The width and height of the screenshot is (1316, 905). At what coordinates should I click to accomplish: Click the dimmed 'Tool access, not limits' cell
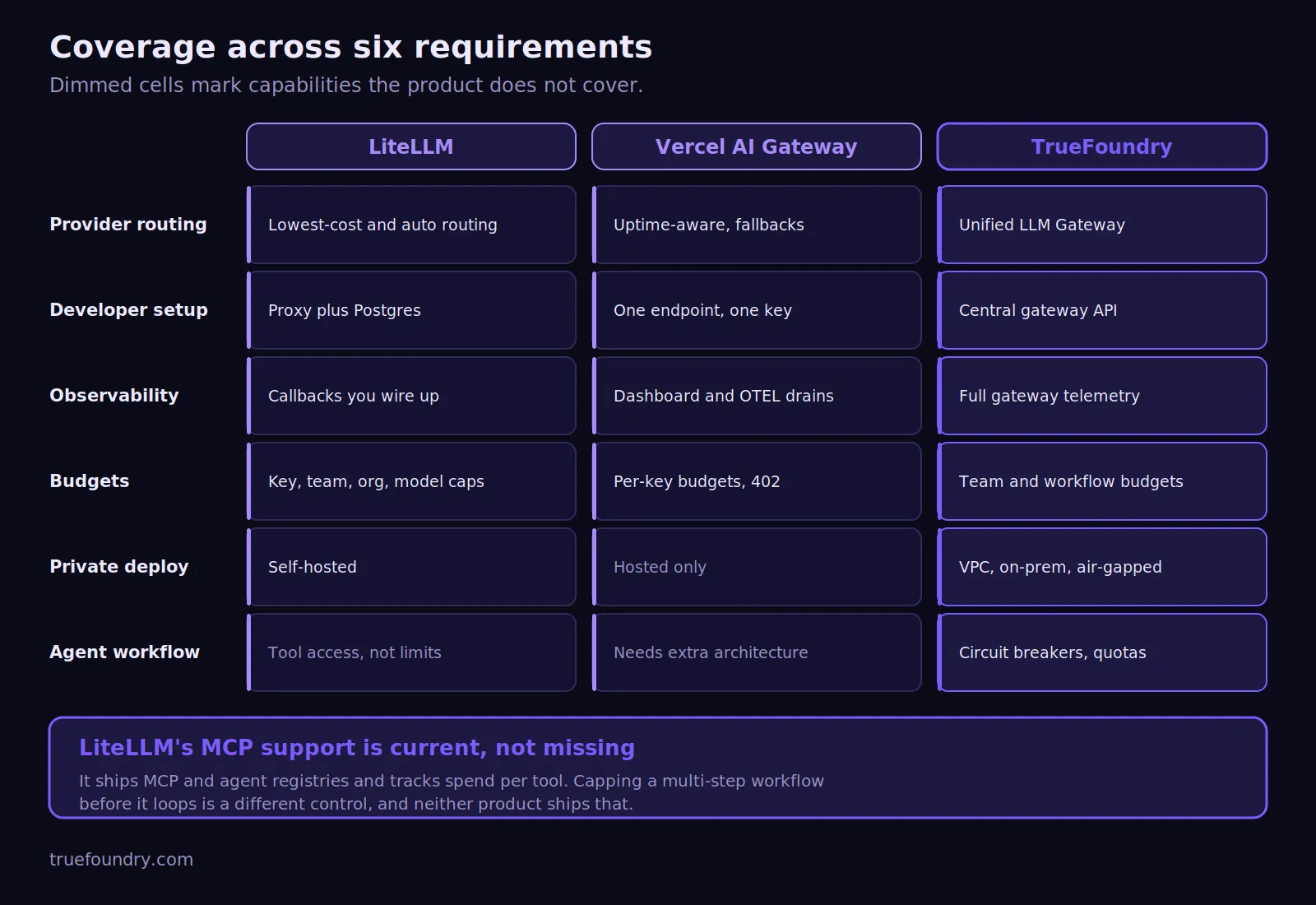[x=411, y=652]
